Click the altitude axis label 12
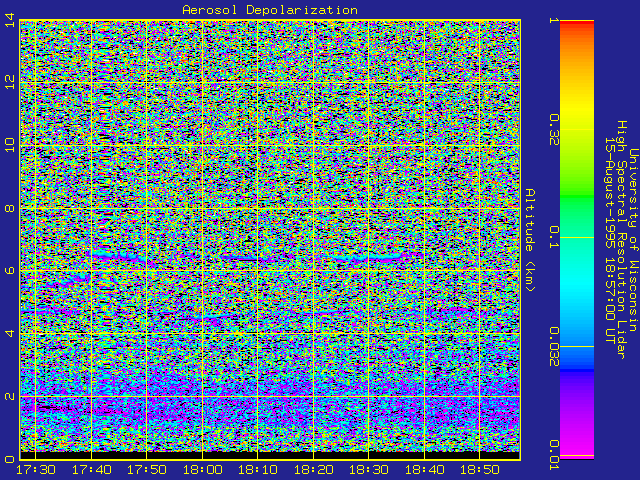 point(9,82)
